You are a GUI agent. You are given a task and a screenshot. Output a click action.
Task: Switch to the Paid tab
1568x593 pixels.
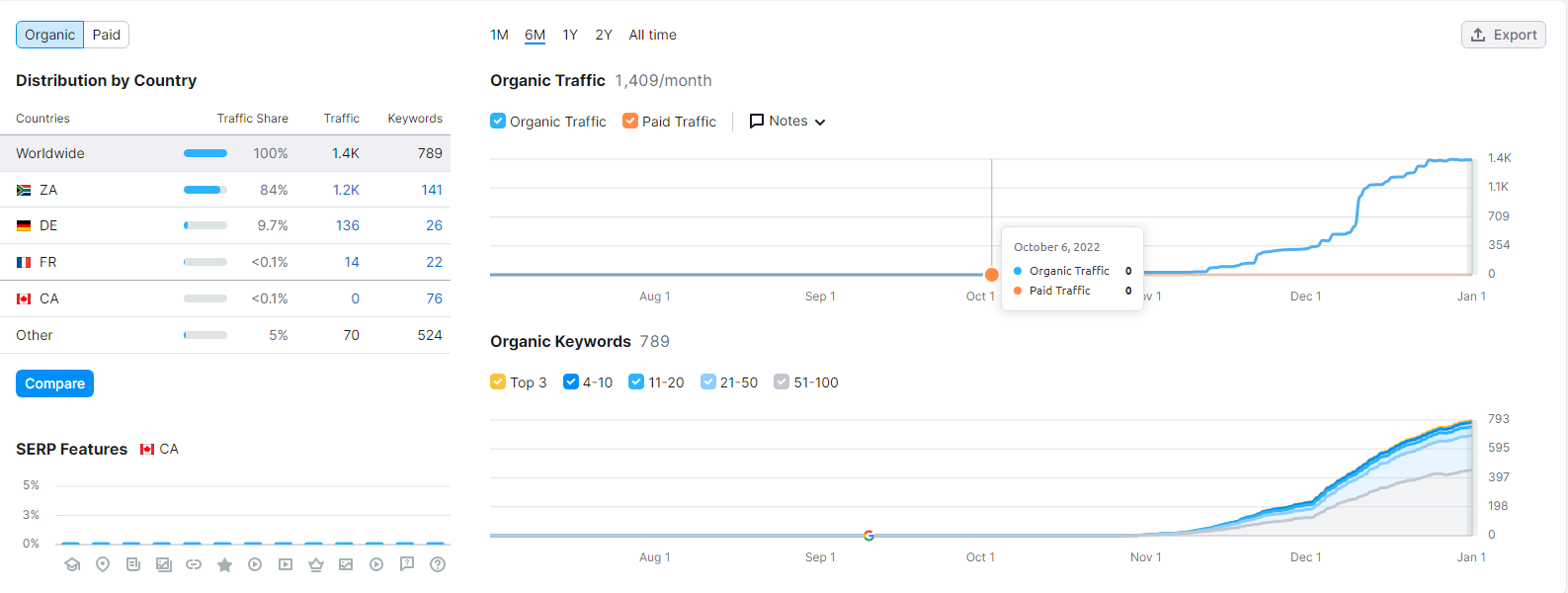click(x=106, y=35)
